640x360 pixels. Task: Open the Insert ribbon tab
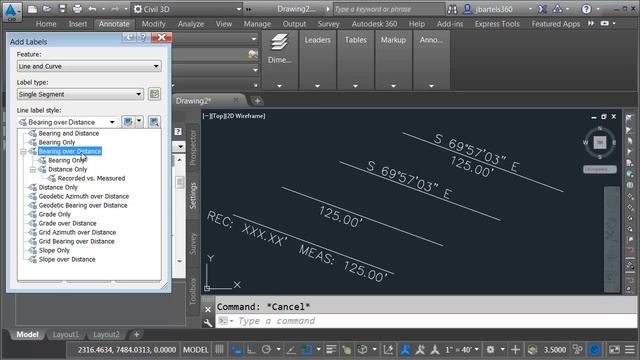[78, 24]
